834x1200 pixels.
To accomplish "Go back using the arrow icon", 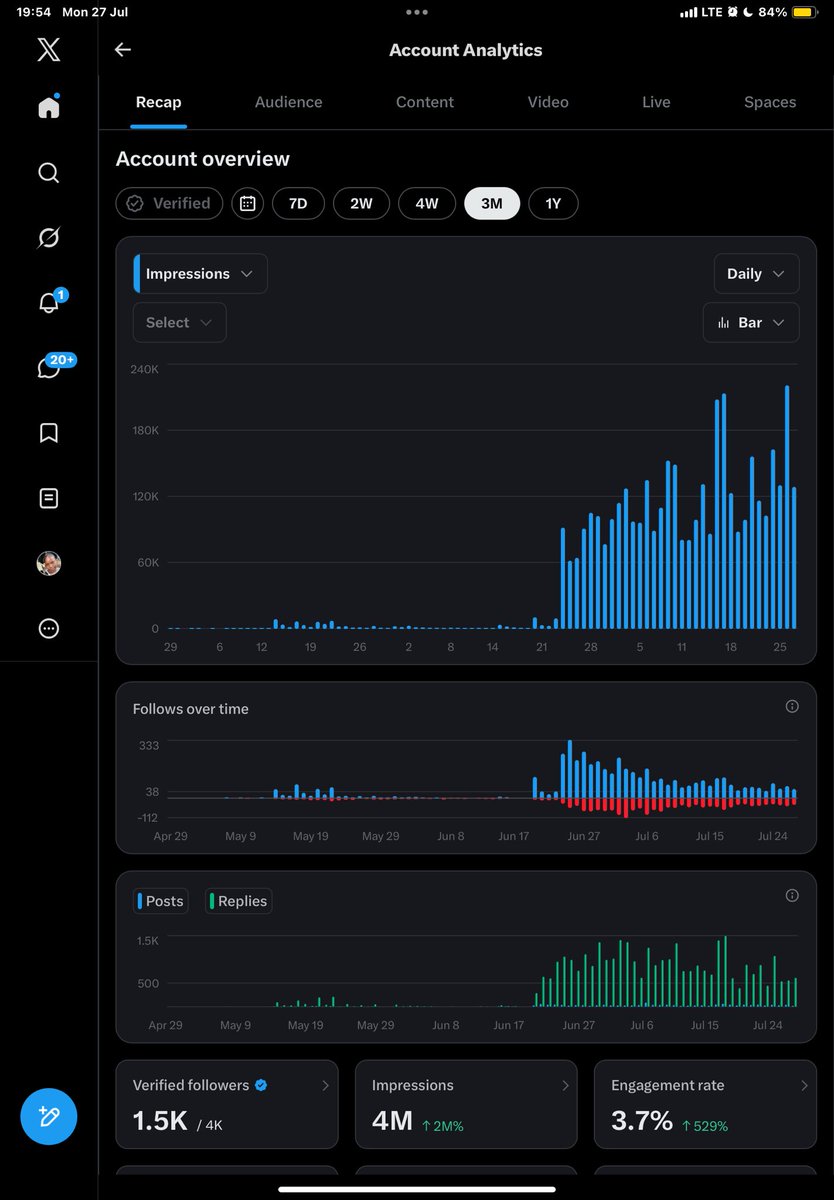I will click(x=123, y=50).
